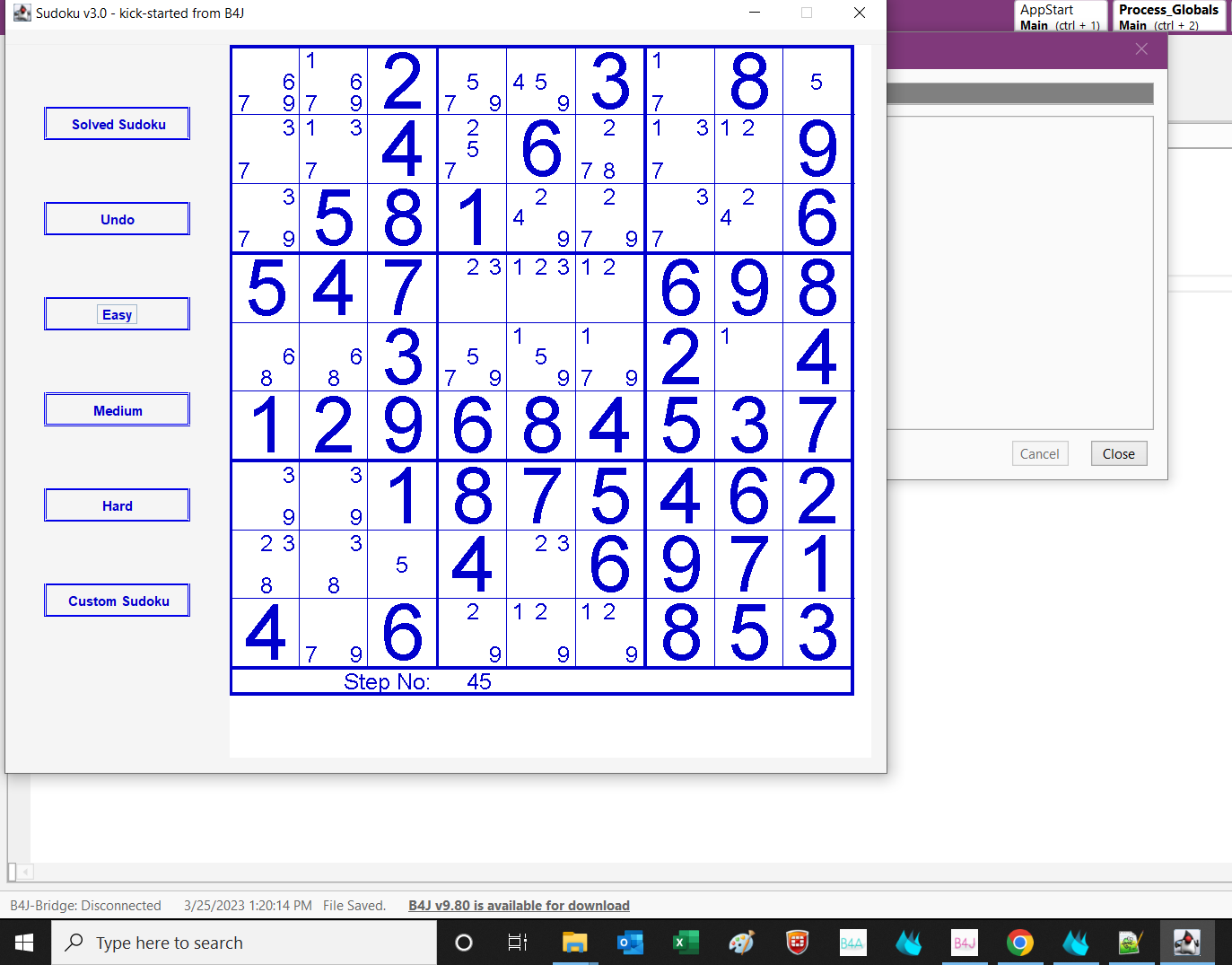The image size is (1232, 965).
Task: Select the Sudoku cell with candidates 2 7 8
Action: click(x=610, y=149)
